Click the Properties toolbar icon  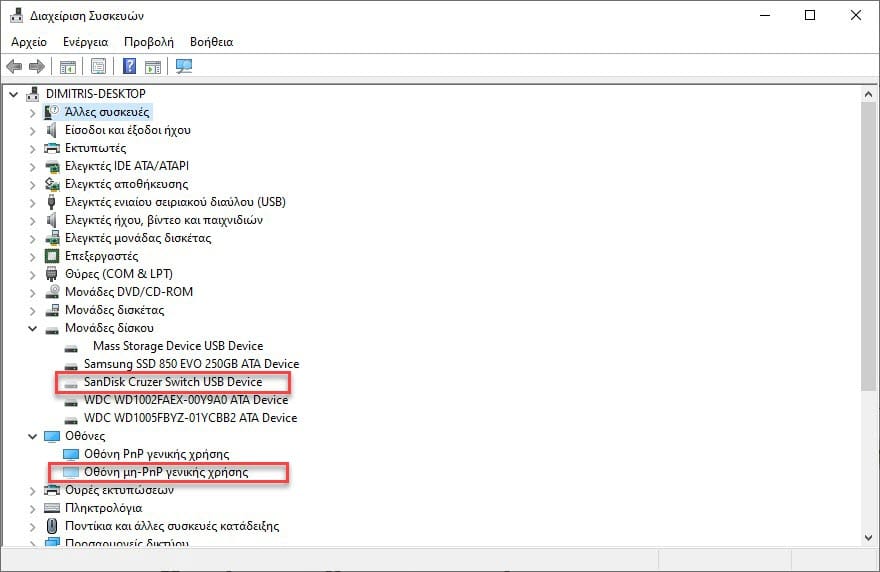coord(98,67)
